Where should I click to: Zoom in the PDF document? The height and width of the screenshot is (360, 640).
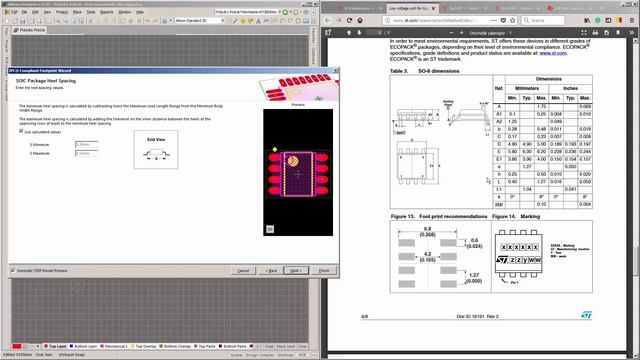point(461,33)
